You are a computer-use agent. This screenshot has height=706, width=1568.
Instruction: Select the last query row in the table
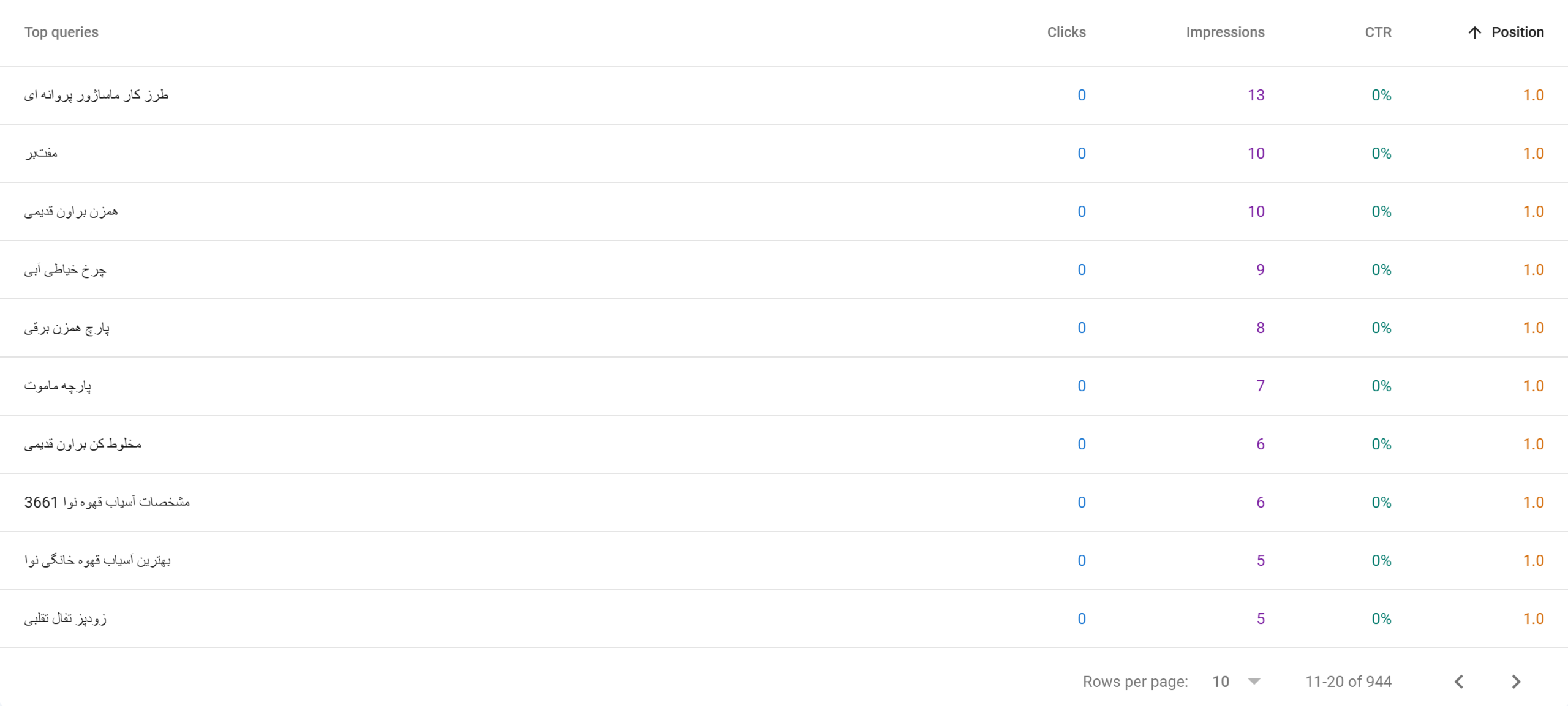[784, 618]
